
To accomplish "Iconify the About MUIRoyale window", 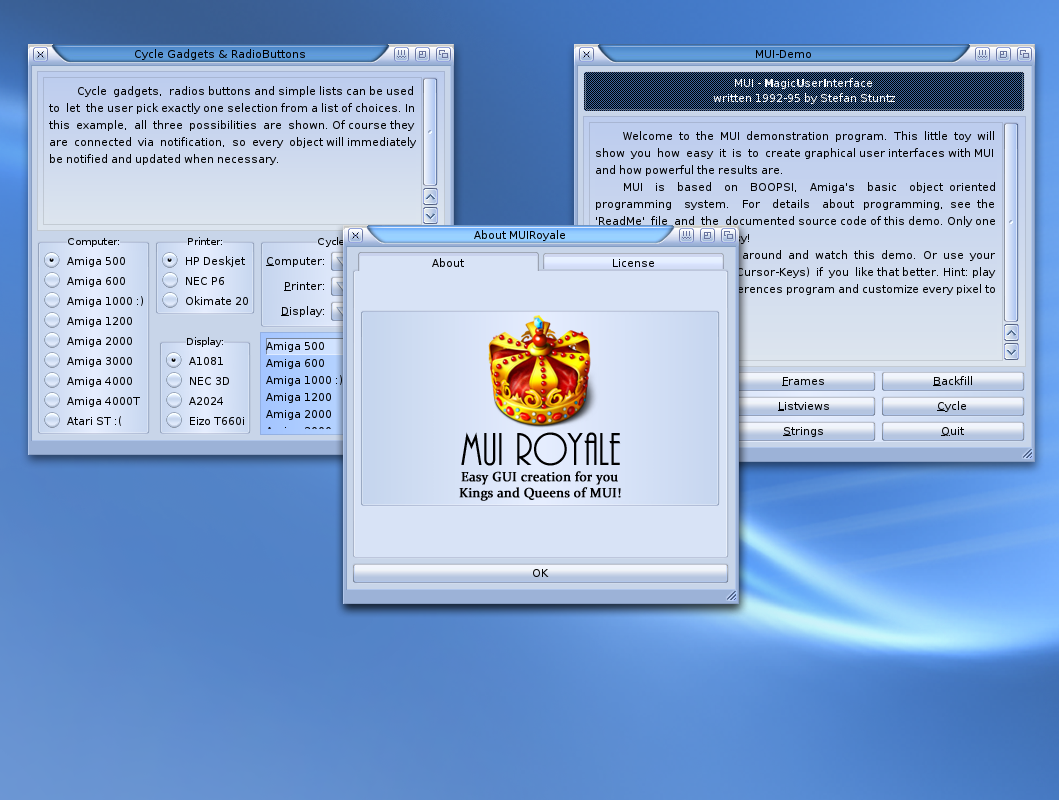I will coord(686,235).
